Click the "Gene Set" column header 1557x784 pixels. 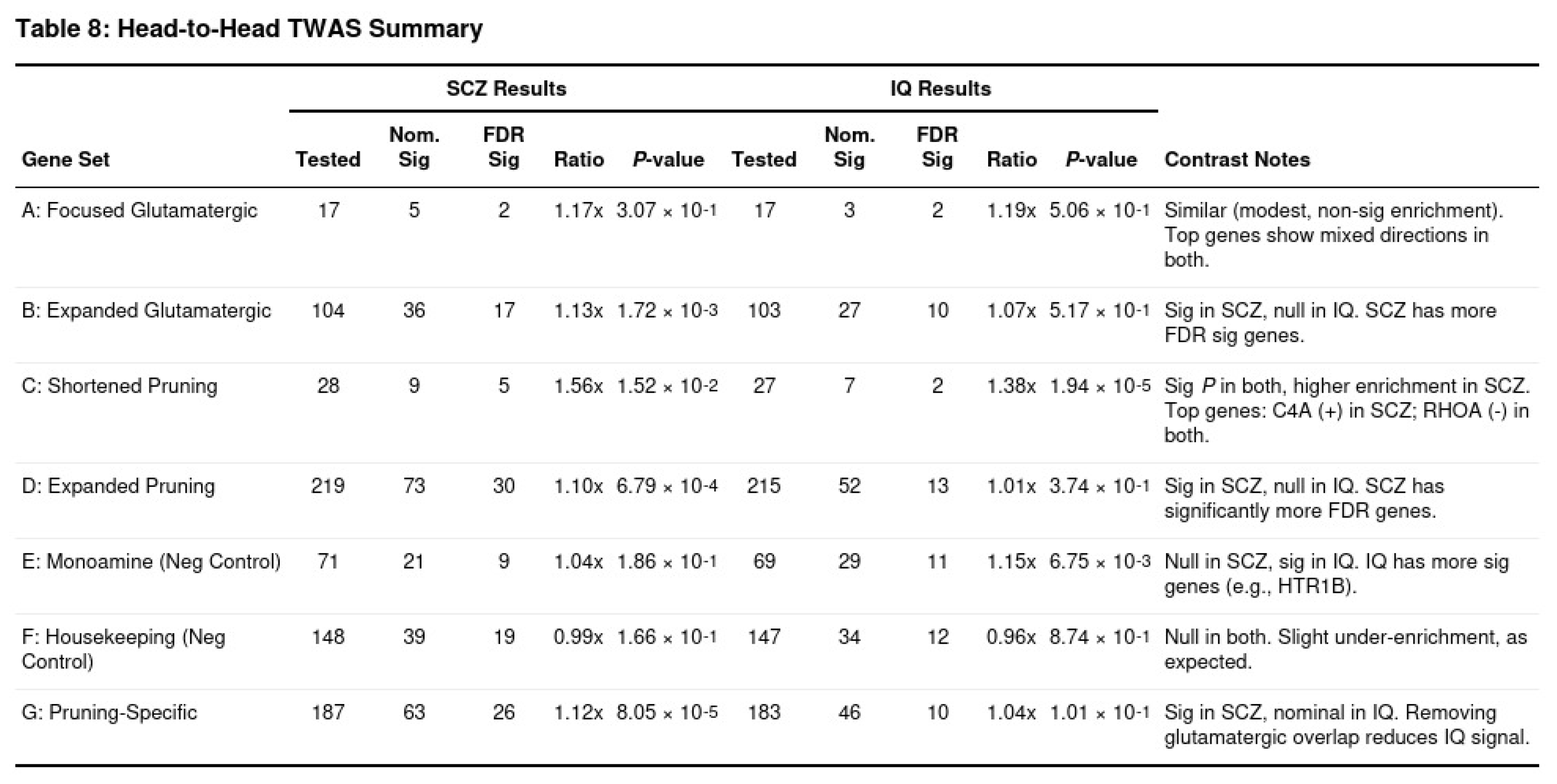coord(65,159)
